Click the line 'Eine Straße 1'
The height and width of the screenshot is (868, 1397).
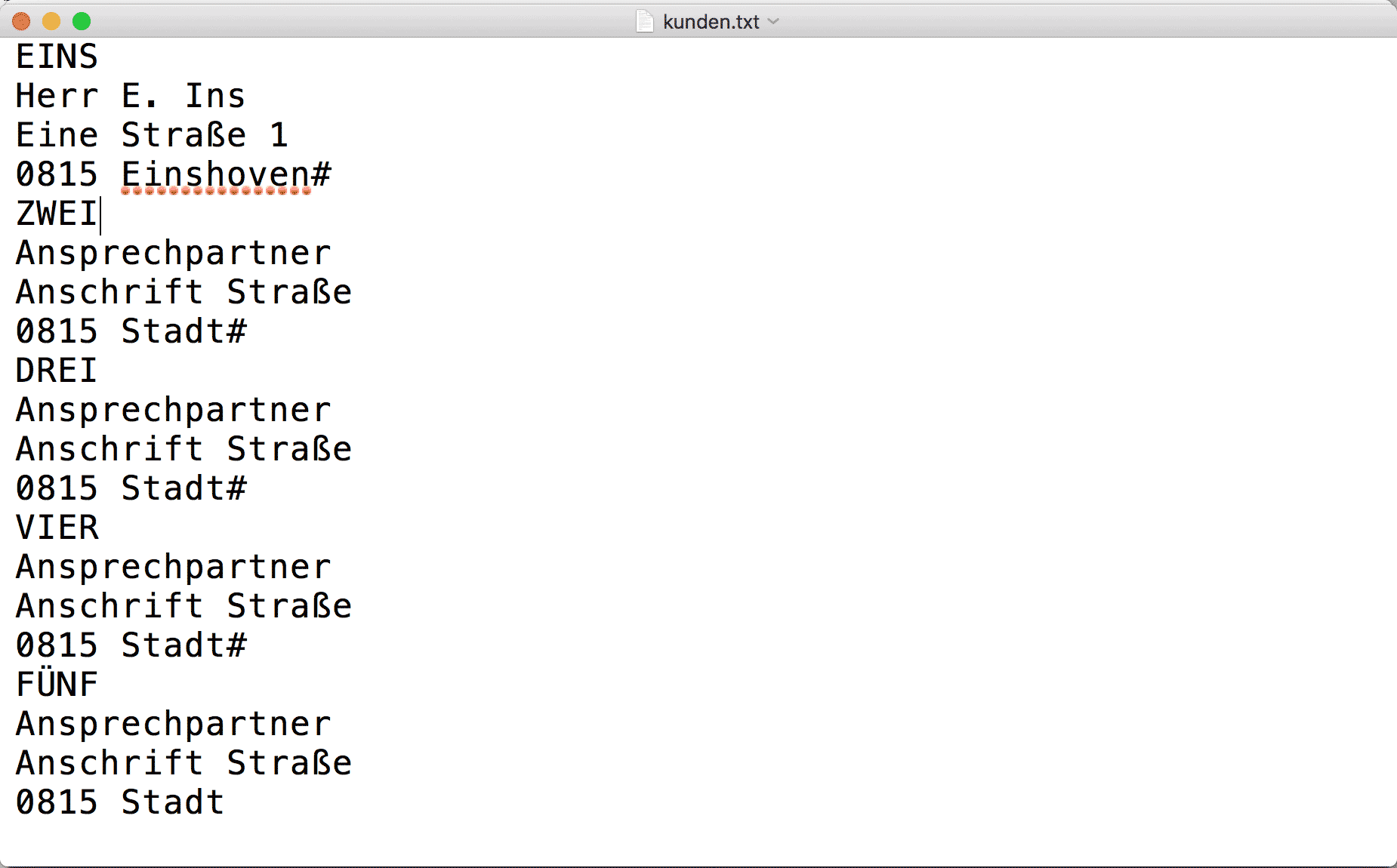pyautogui.click(x=152, y=135)
